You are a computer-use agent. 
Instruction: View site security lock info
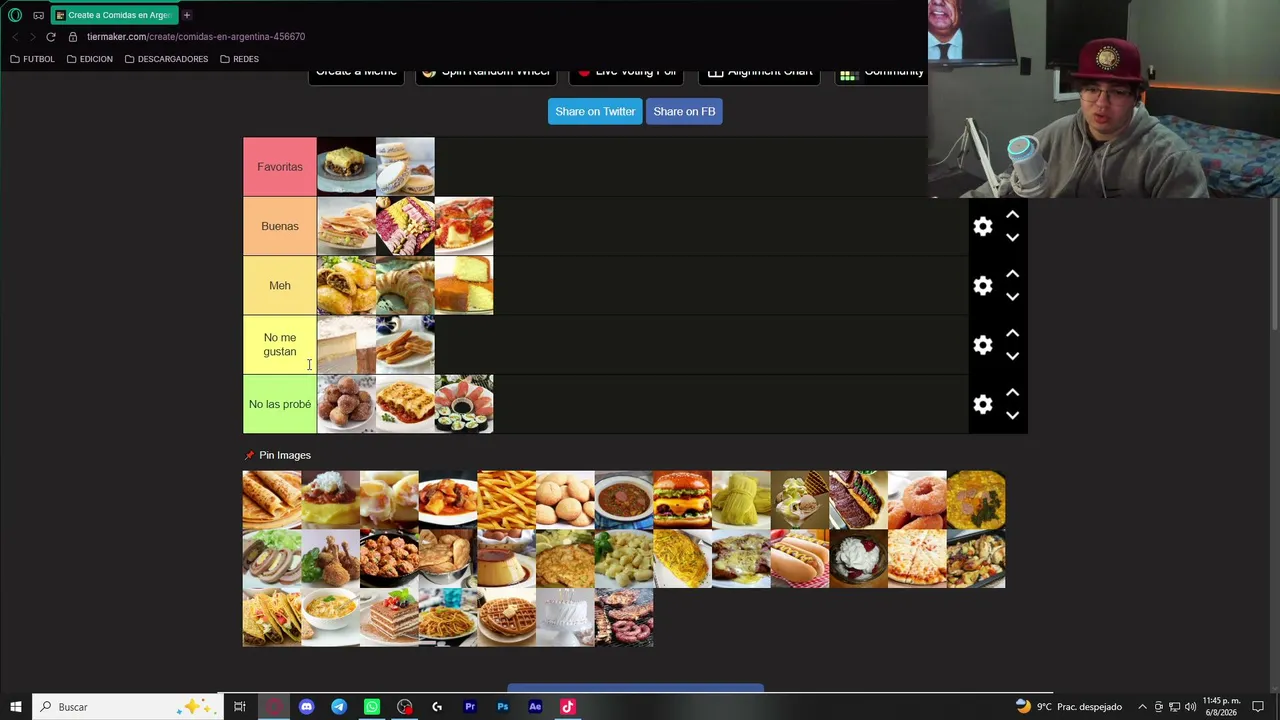pyautogui.click(x=72, y=37)
